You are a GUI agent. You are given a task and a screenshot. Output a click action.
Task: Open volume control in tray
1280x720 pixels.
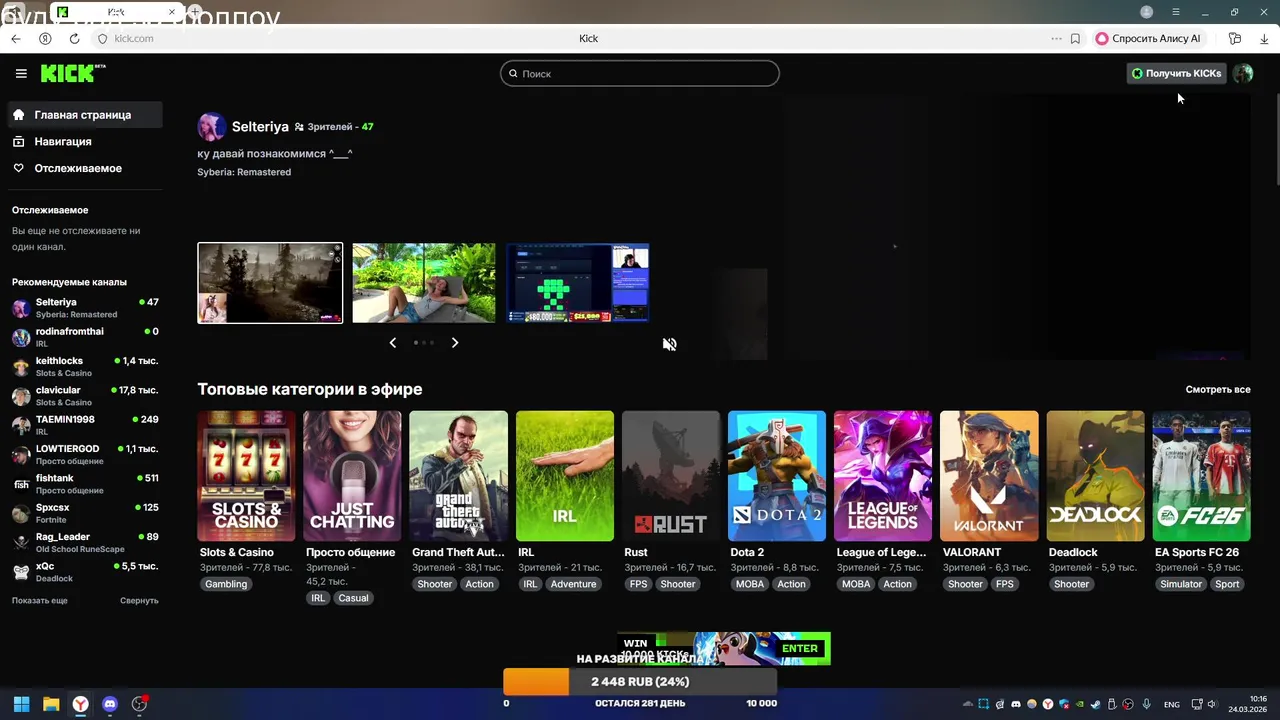tap(1214, 704)
